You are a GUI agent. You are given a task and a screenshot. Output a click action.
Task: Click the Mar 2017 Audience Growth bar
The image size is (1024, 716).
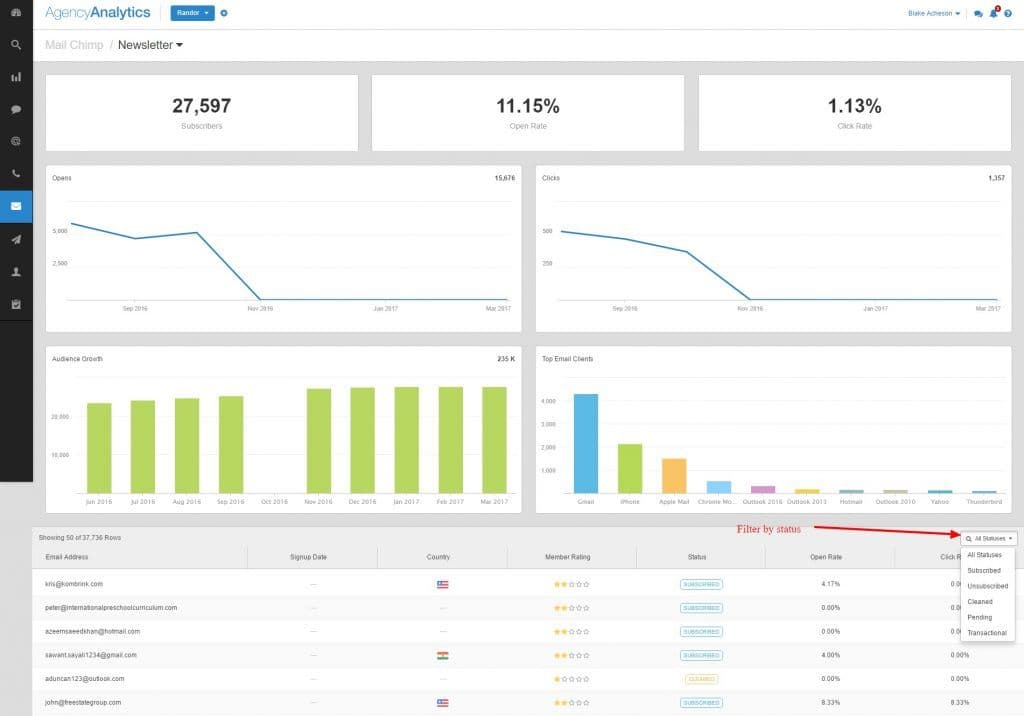point(494,440)
